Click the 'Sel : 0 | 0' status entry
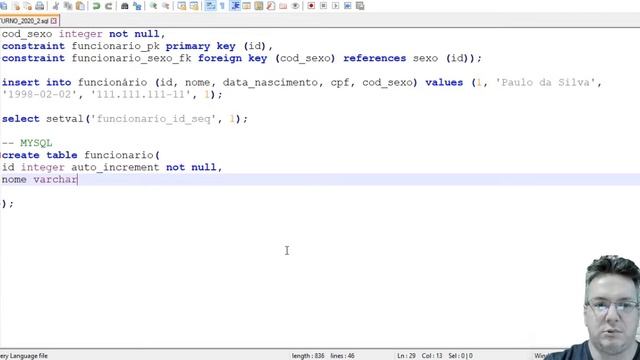The width and height of the screenshot is (640, 360). click(460, 356)
